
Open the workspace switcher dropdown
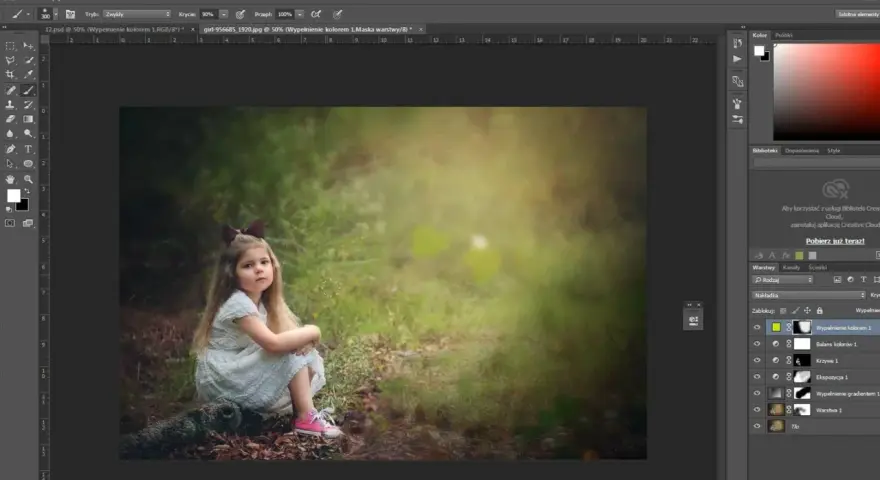click(x=857, y=14)
